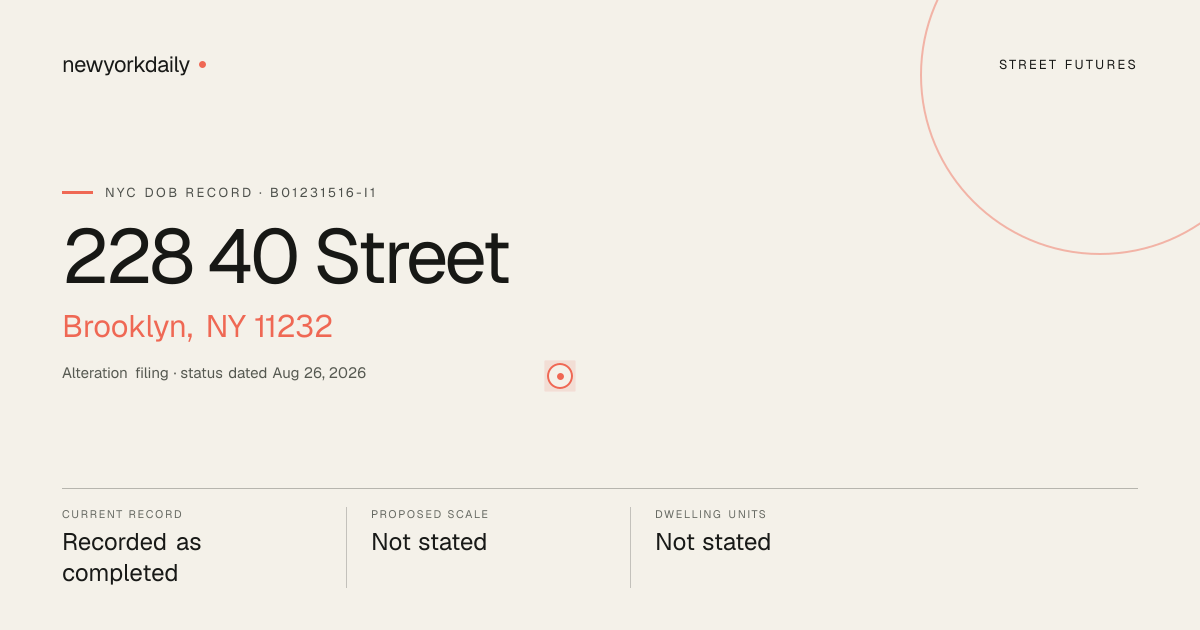
Task: Click the B01231516-I1 job number
Action: click(323, 192)
